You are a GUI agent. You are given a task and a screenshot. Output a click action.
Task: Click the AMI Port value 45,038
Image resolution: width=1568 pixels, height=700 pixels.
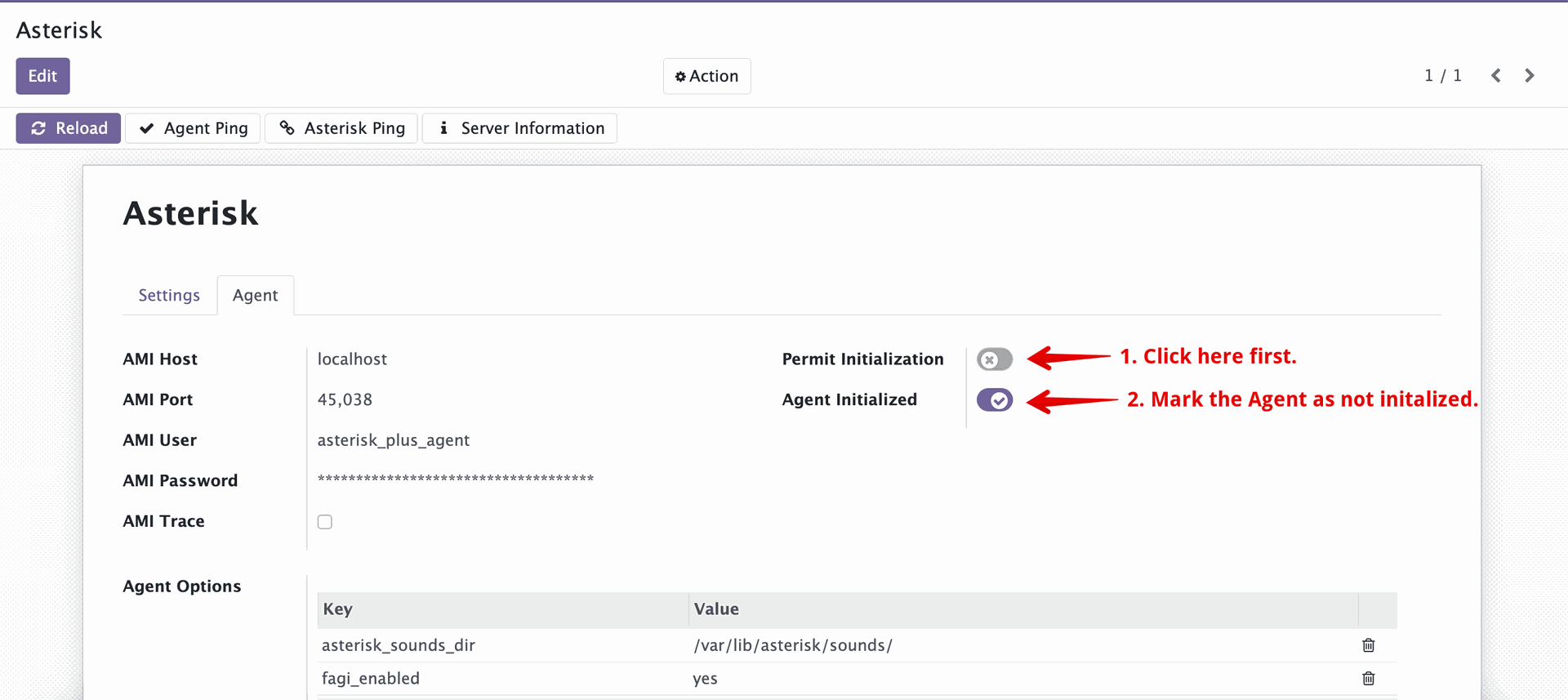(345, 400)
